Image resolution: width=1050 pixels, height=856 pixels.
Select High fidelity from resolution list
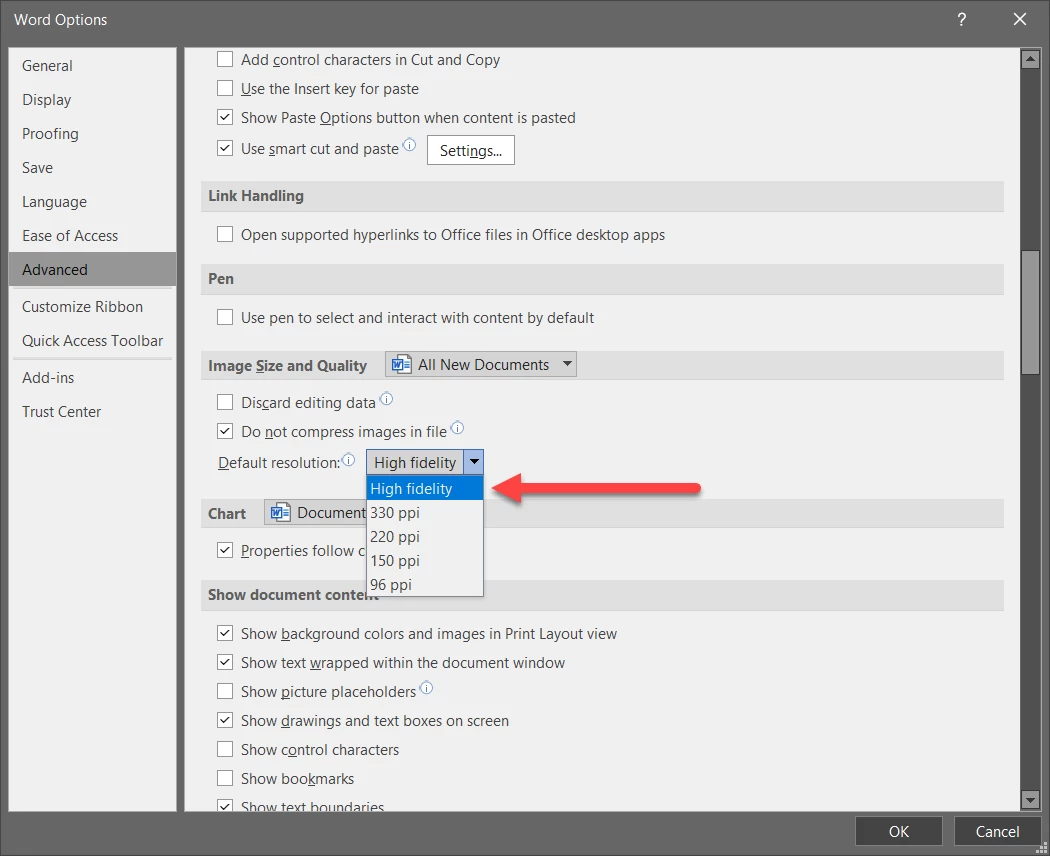425,489
